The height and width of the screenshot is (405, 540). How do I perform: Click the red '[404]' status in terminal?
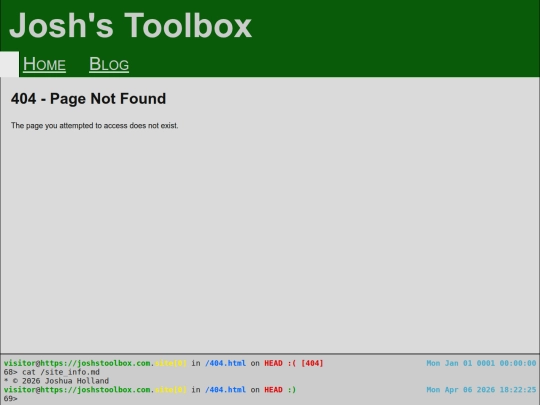point(312,363)
